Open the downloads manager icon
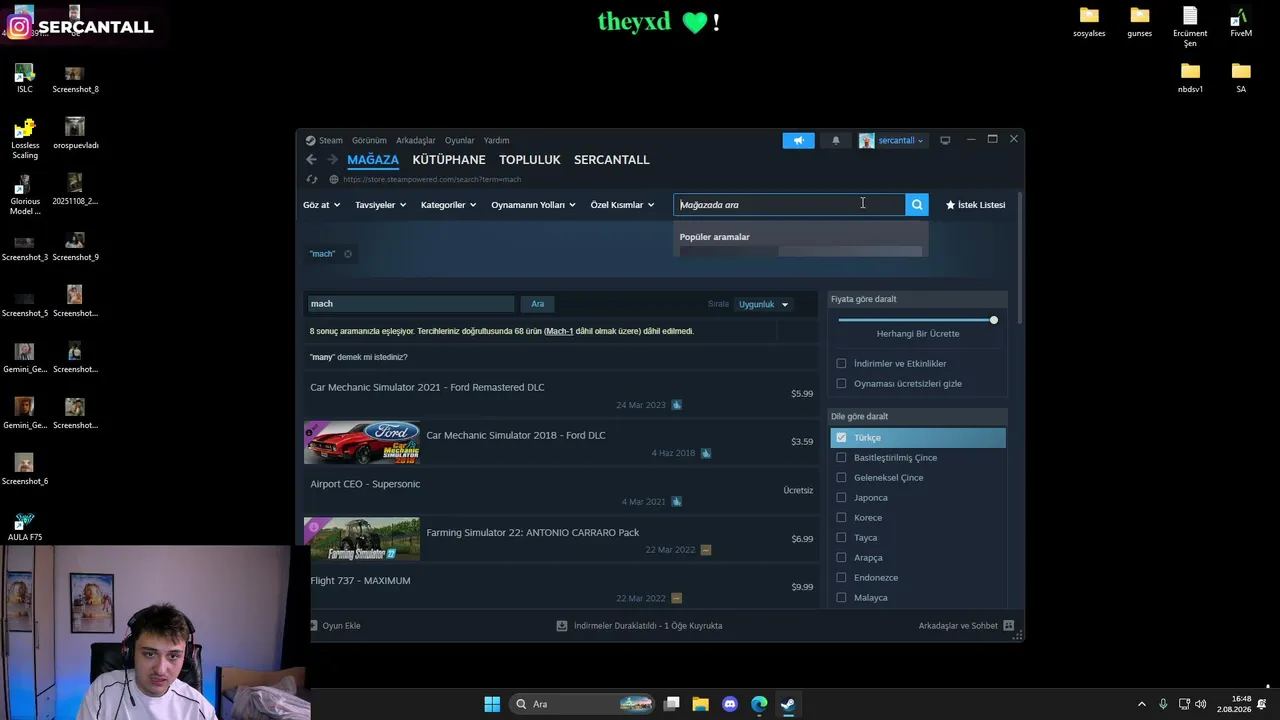 (x=562, y=626)
